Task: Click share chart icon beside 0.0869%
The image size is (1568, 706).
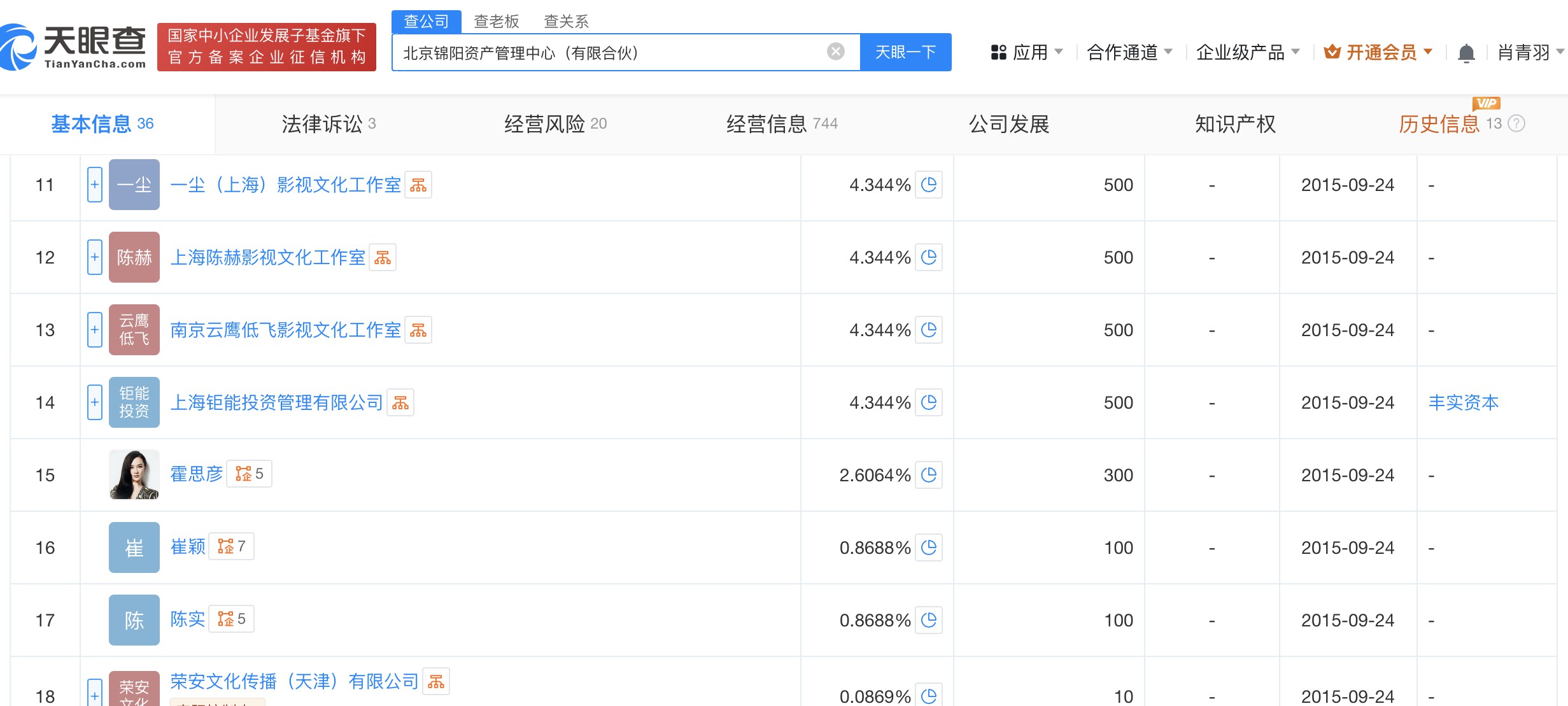Action: (x=929, y=696)
